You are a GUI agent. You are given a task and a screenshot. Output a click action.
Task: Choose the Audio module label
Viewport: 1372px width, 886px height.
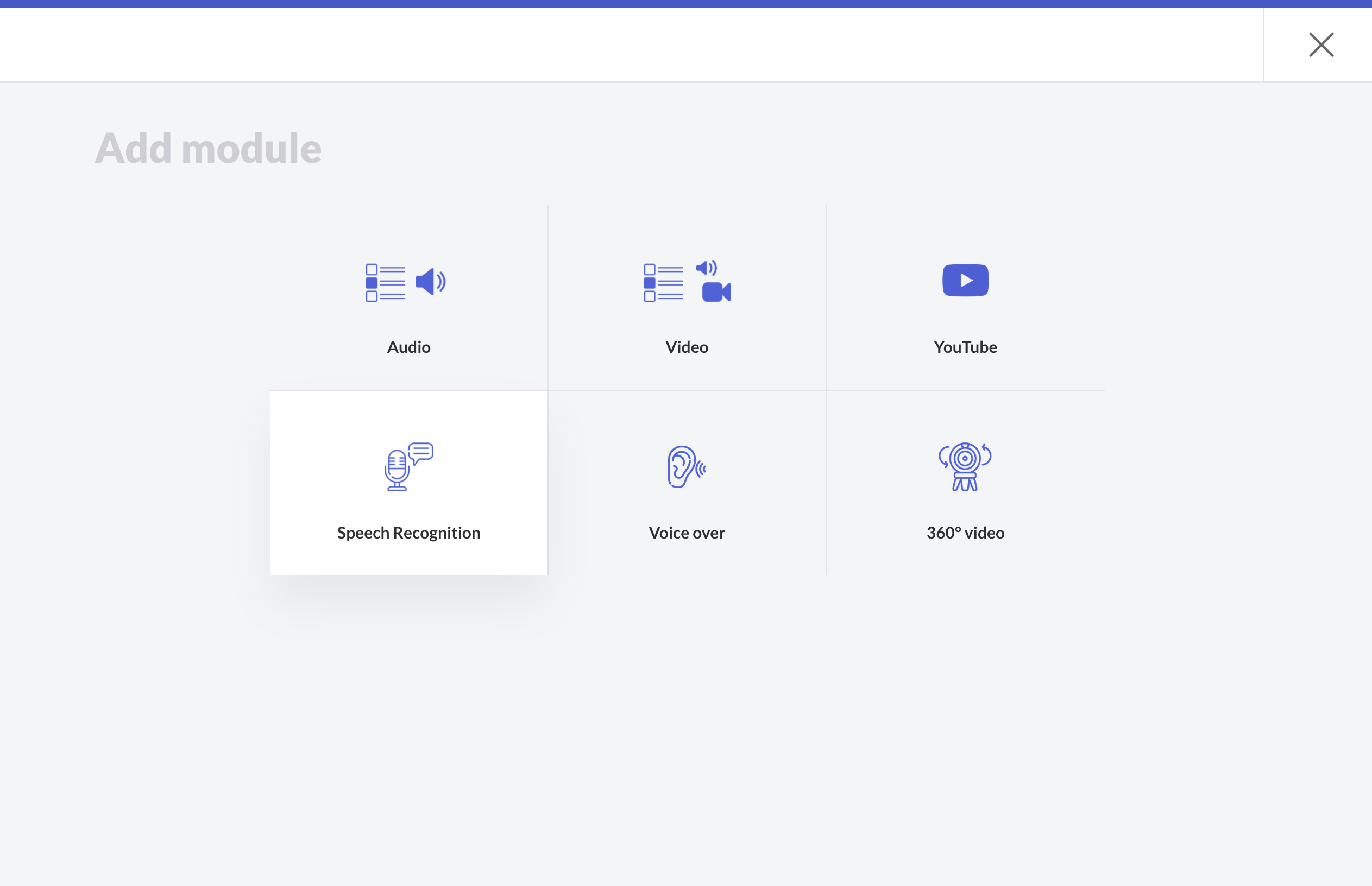coord(408,347)
